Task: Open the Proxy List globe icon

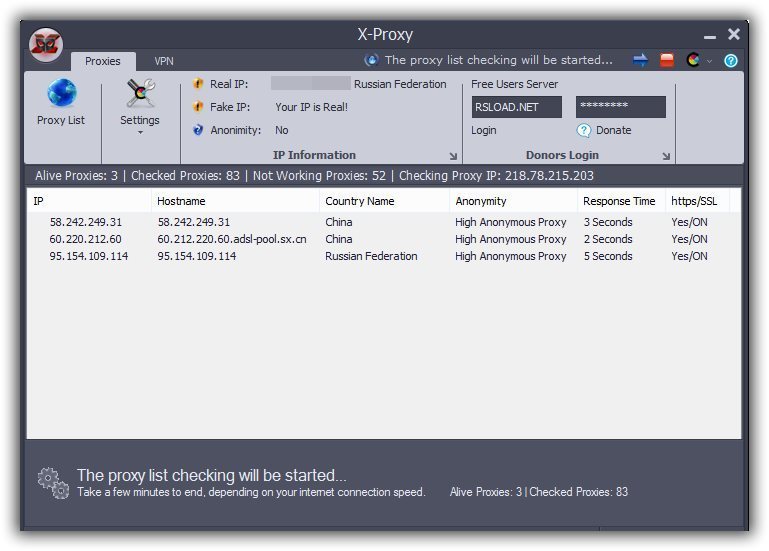Action: pos(61,95)
